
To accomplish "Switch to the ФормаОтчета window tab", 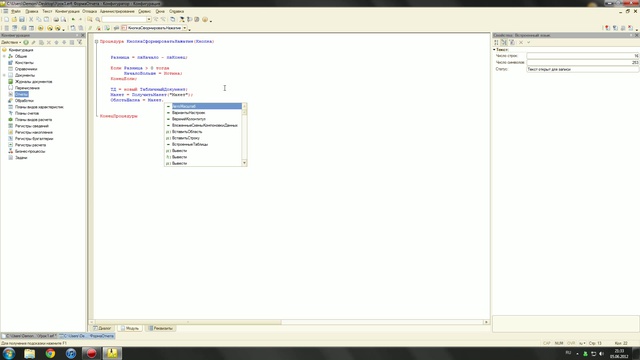I will pyautogui.click(x=87, y=336).
